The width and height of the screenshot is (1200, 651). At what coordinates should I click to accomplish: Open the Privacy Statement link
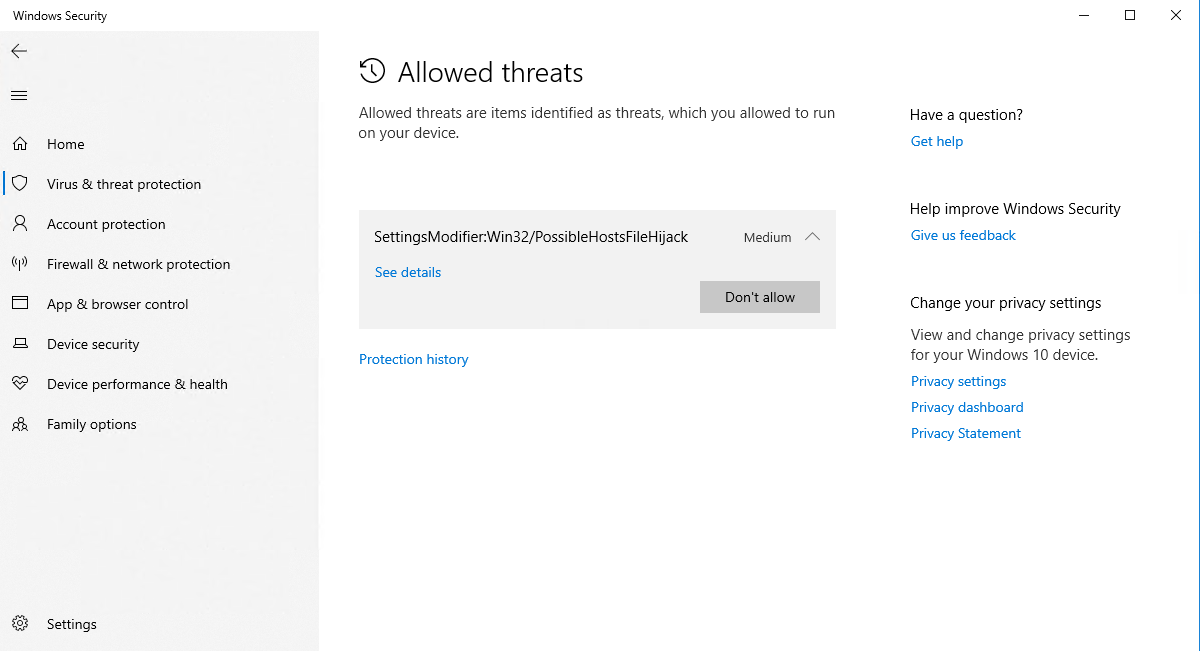965,433
